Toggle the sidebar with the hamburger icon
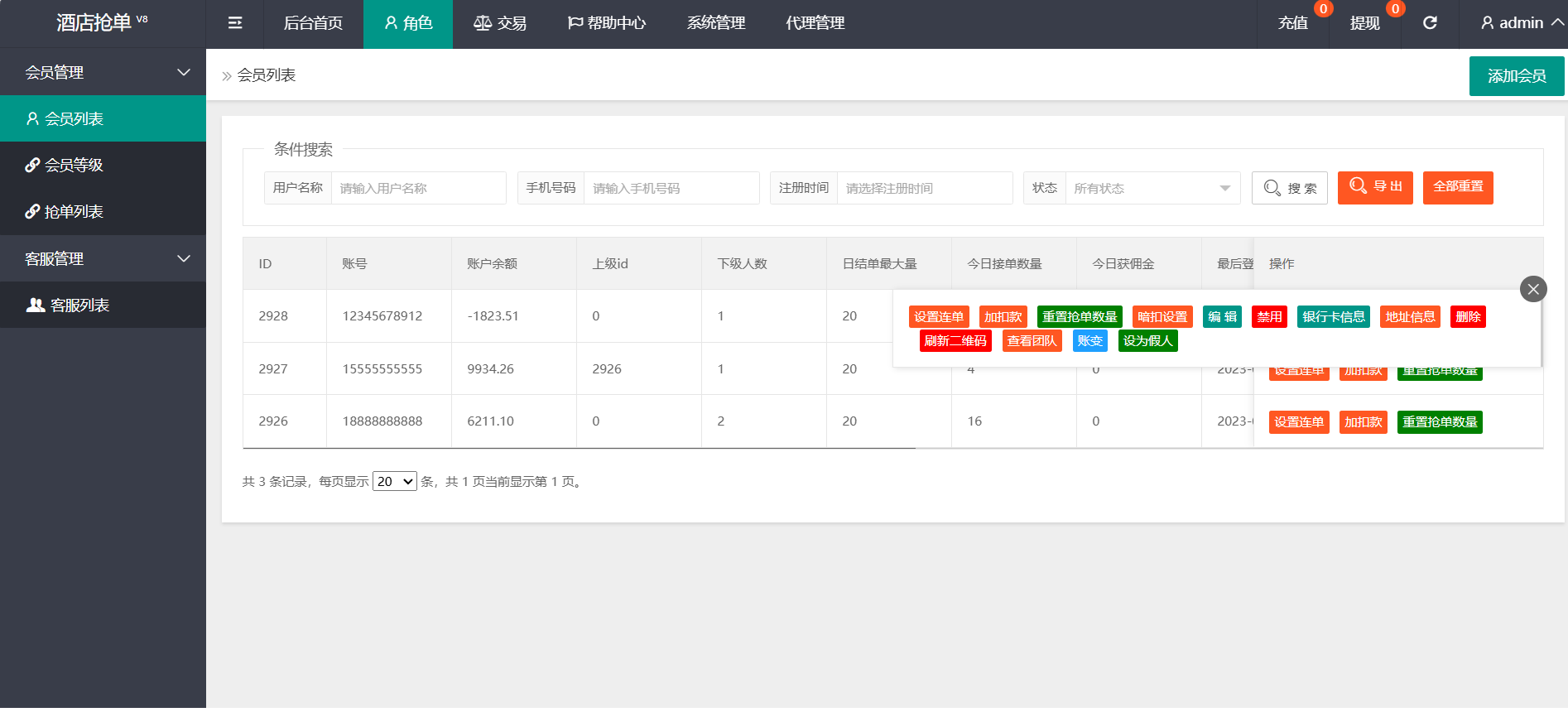 235,23
